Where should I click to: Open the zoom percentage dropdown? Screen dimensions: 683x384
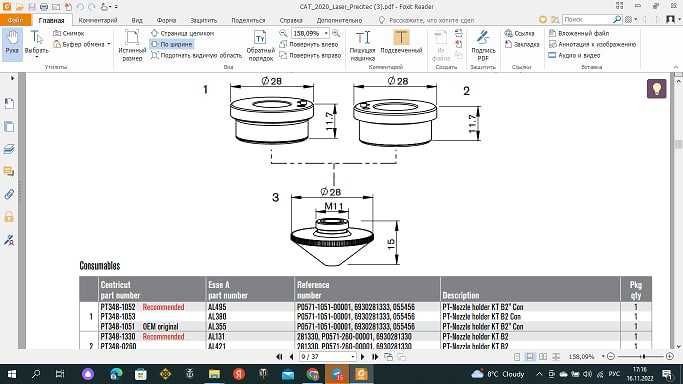tap(326, 33)
